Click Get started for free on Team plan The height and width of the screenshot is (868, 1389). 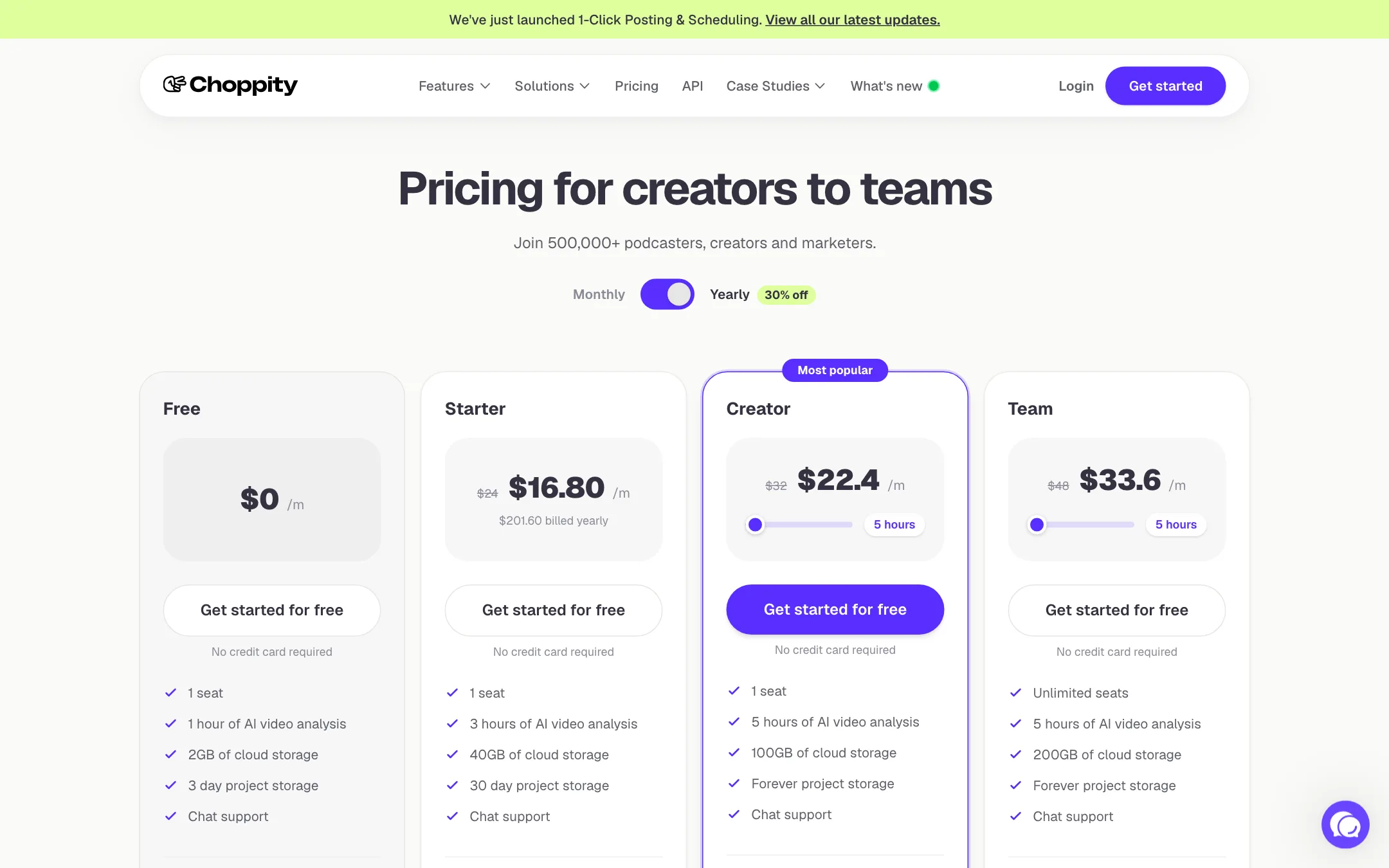[1117, 610]
